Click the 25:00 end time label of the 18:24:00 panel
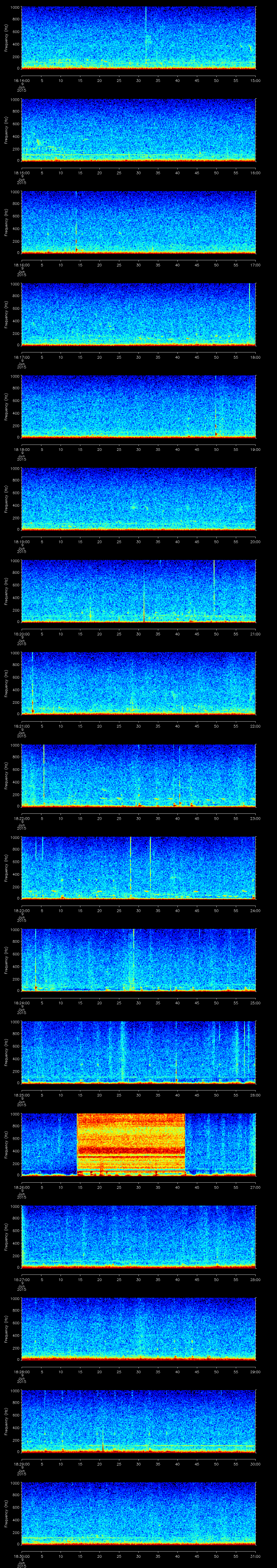Viewport: 277px width, 1568px height. [255, 1003]
